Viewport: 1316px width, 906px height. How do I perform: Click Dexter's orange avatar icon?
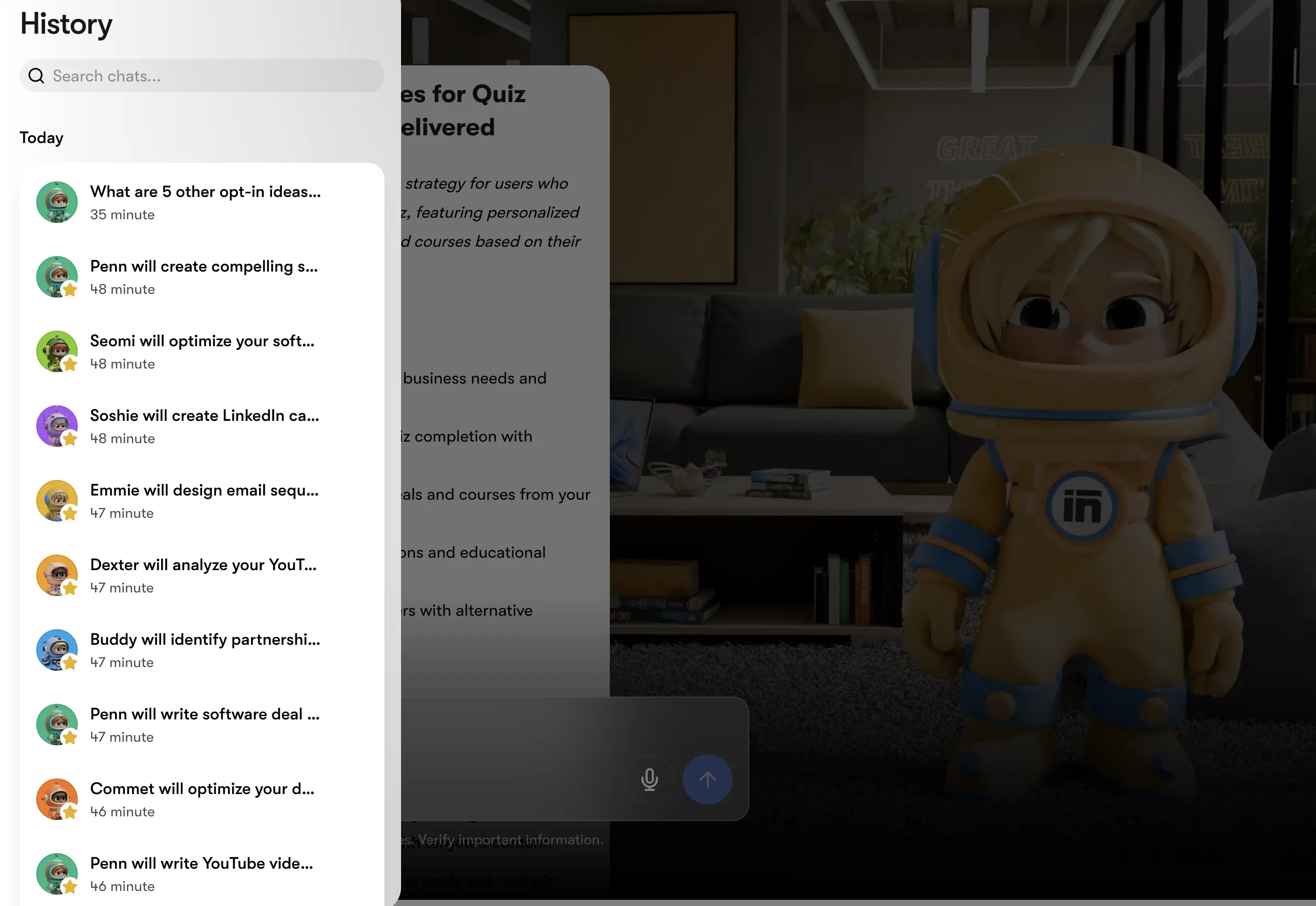[x=57, y=575]
